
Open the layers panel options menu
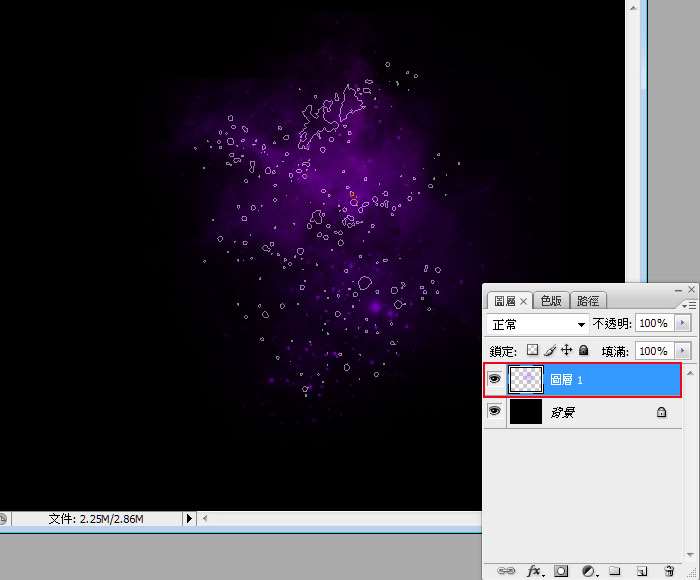coord(689,305)
